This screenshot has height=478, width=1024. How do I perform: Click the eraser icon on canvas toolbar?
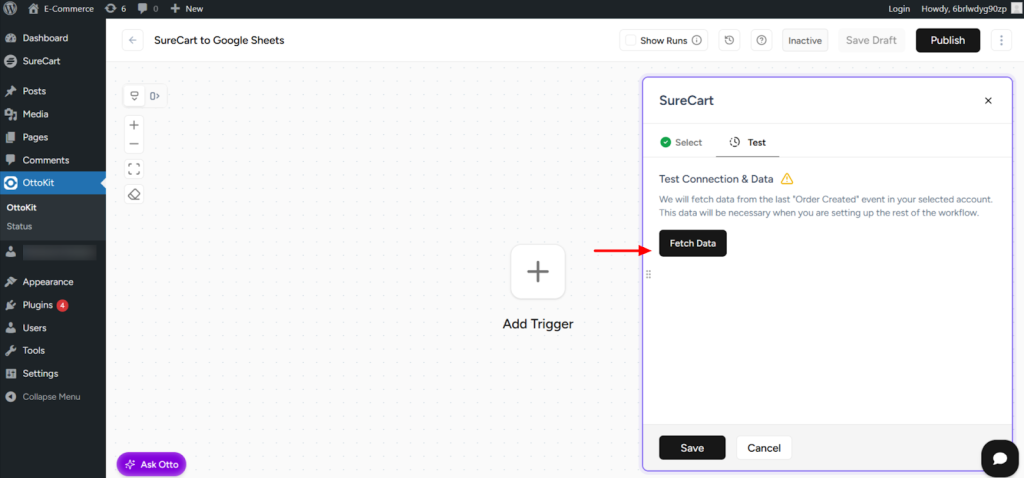coord(134,194)
